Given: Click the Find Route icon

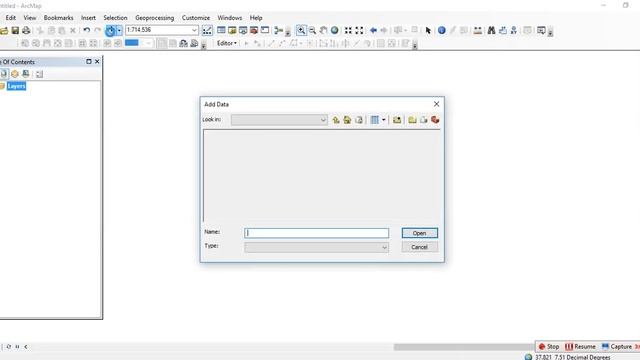Looking at the screenshot, I should (x=503, y=30).
